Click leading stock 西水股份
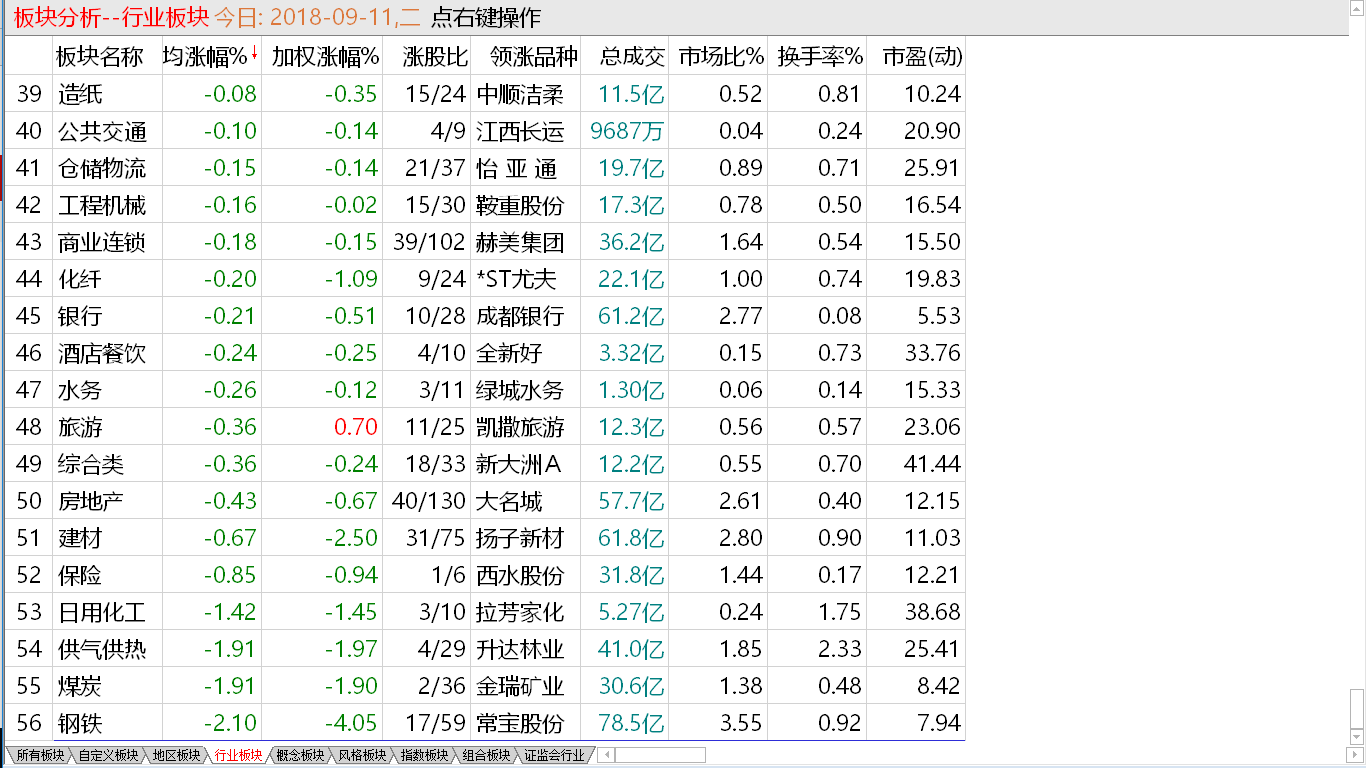1366x768 pixels. click(x=520, y=575)
